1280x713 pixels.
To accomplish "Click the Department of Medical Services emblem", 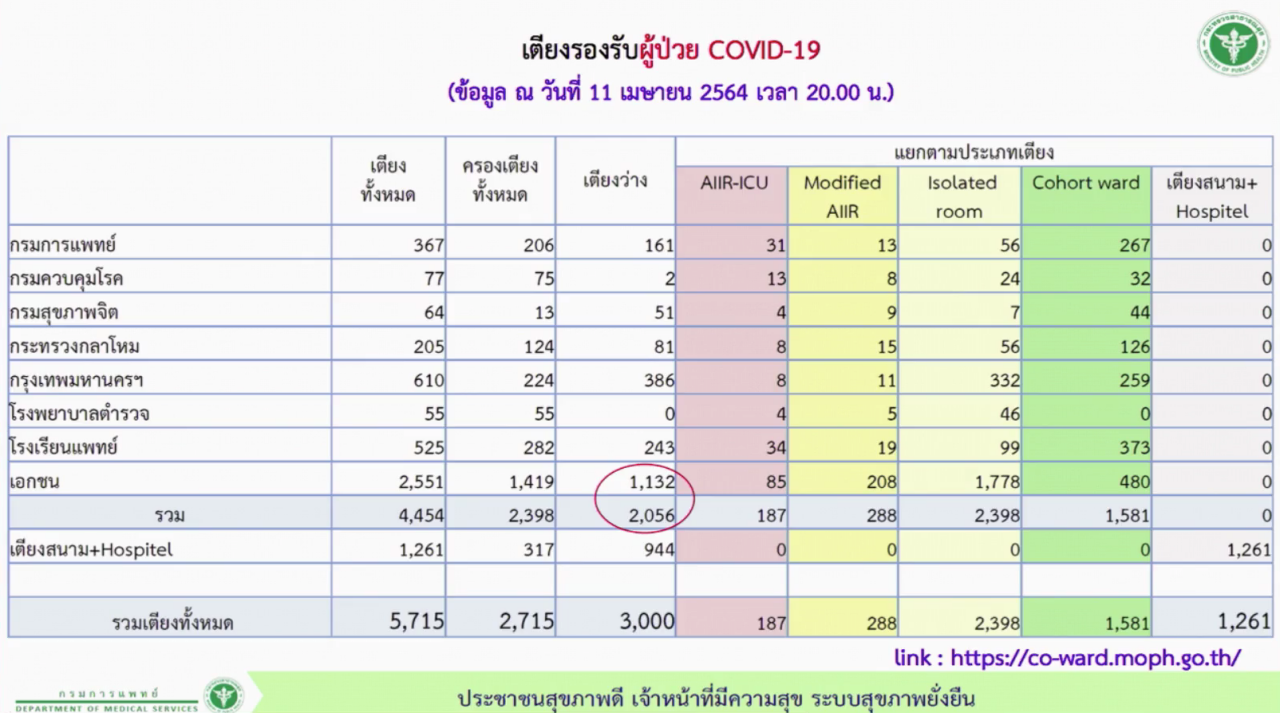I will click(223, 695).
